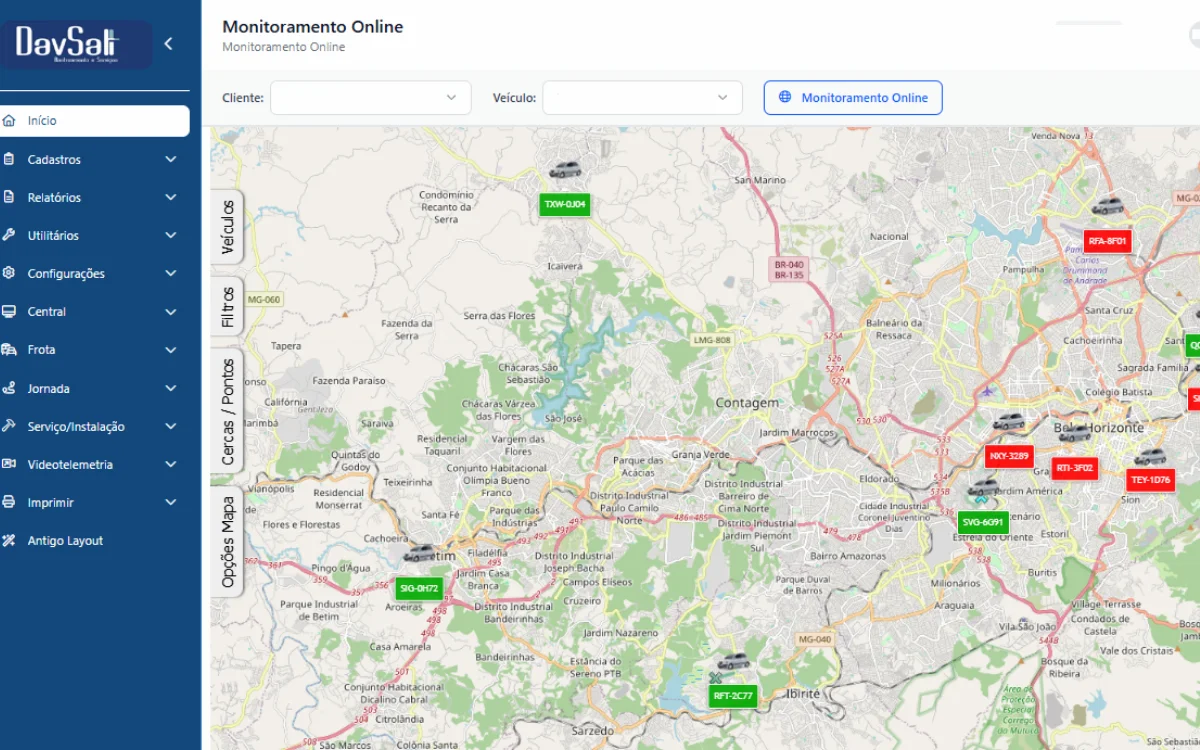Viewport: 1200px width, 750px height.
Task: Click the Sarzedo label on map
Action: 593,731
